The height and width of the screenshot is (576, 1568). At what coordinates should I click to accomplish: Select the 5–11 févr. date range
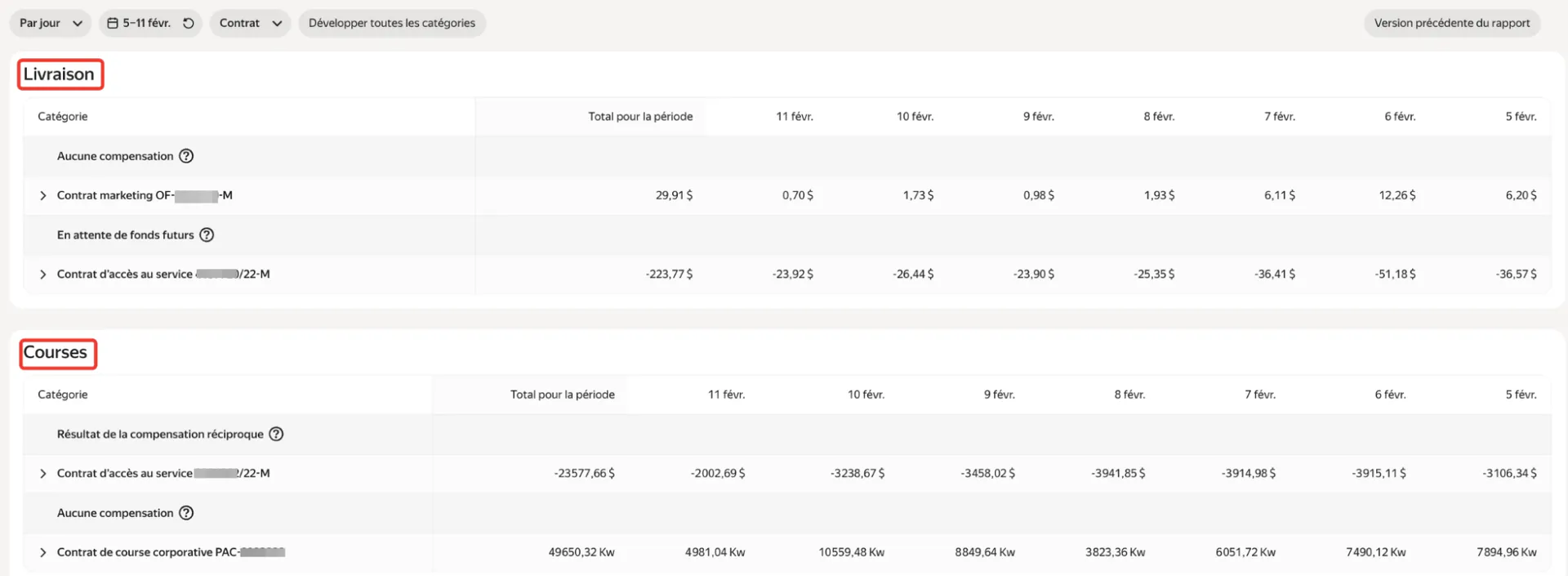point(147,23)
